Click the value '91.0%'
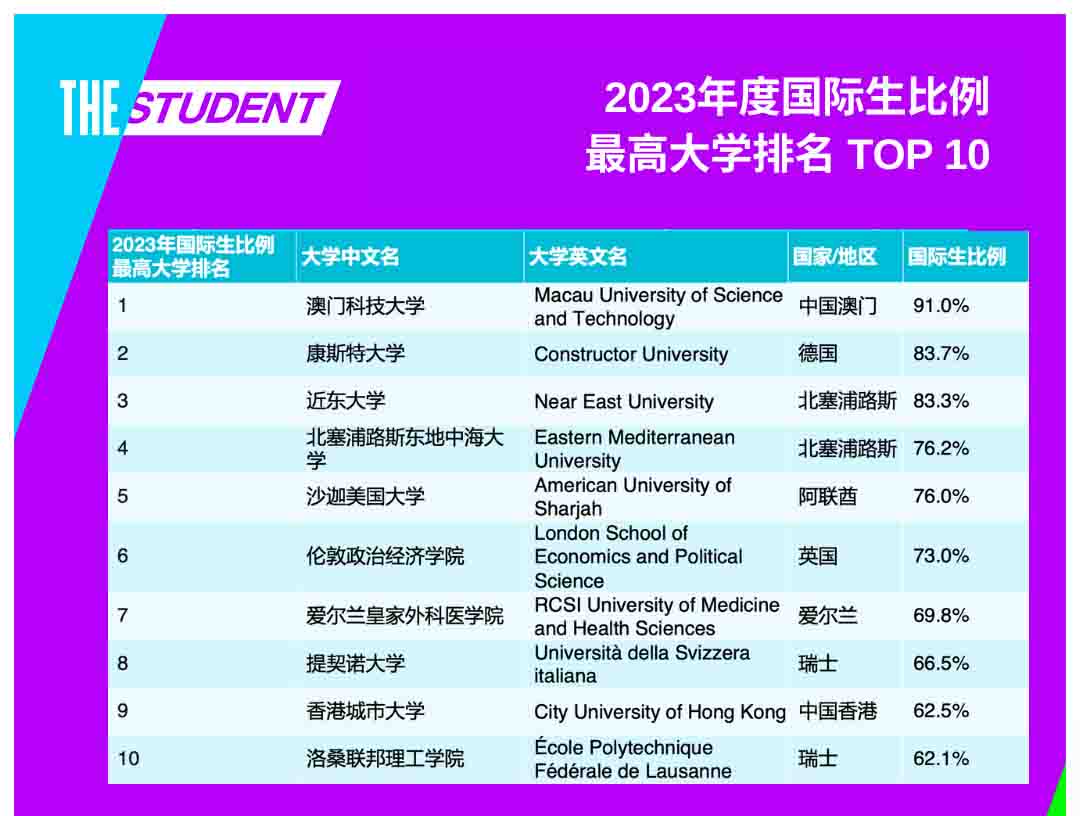1080x816 pixels. coord(941,306)
